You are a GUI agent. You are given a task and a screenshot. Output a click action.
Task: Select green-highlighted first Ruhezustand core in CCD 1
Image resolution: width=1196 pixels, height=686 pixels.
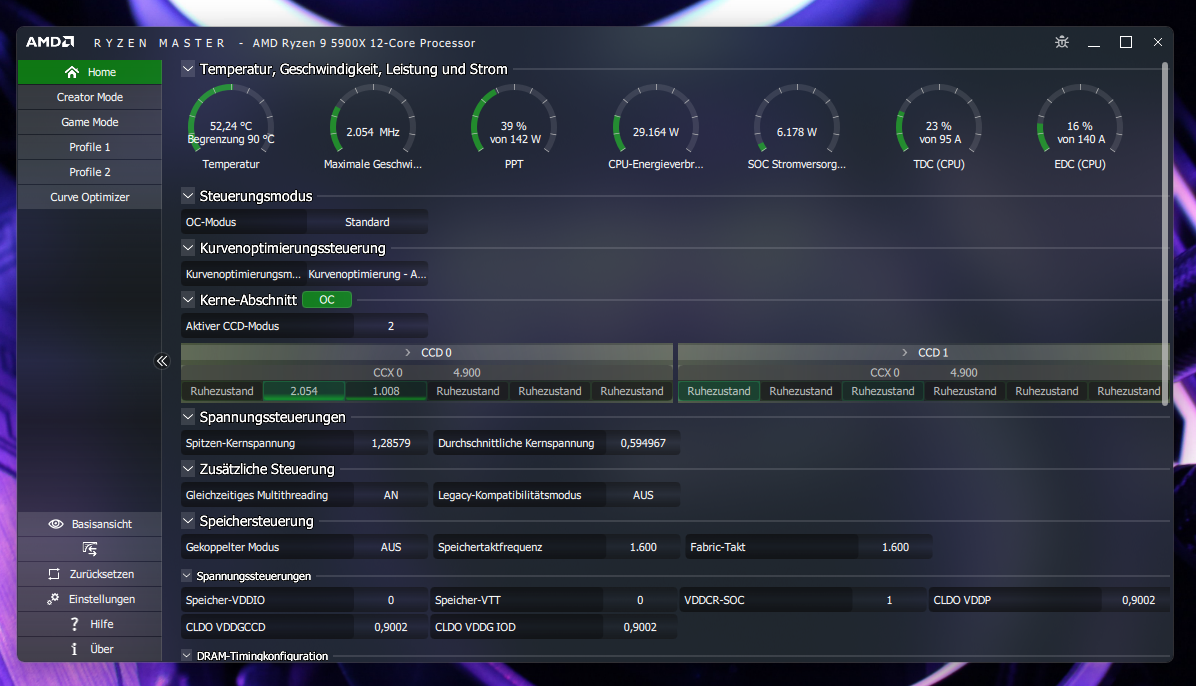[719, 391]
